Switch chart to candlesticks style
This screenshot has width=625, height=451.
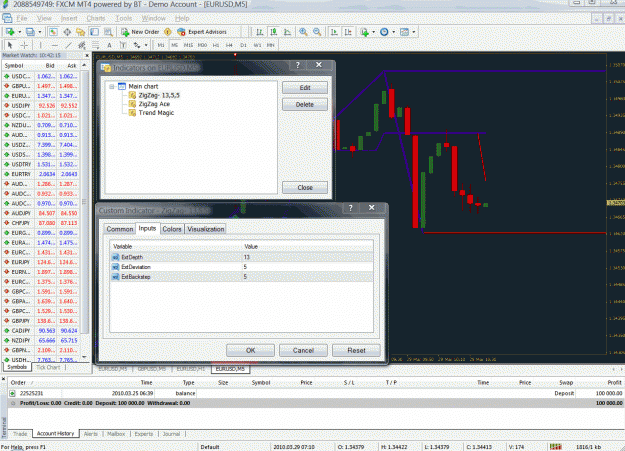point(273,32)
